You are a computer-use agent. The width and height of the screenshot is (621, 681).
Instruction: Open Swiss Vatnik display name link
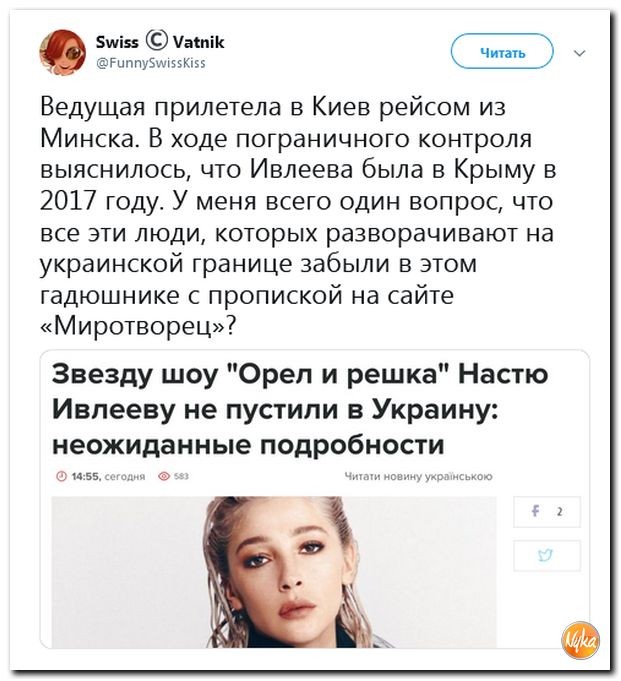tap(160, 42)
